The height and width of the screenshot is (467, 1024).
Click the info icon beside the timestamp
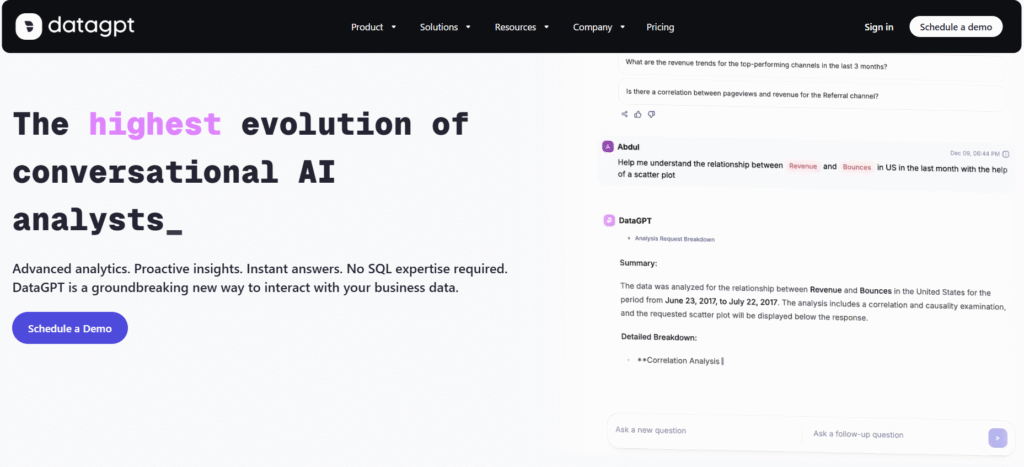pyautogui.click(x=1005, y=154)
